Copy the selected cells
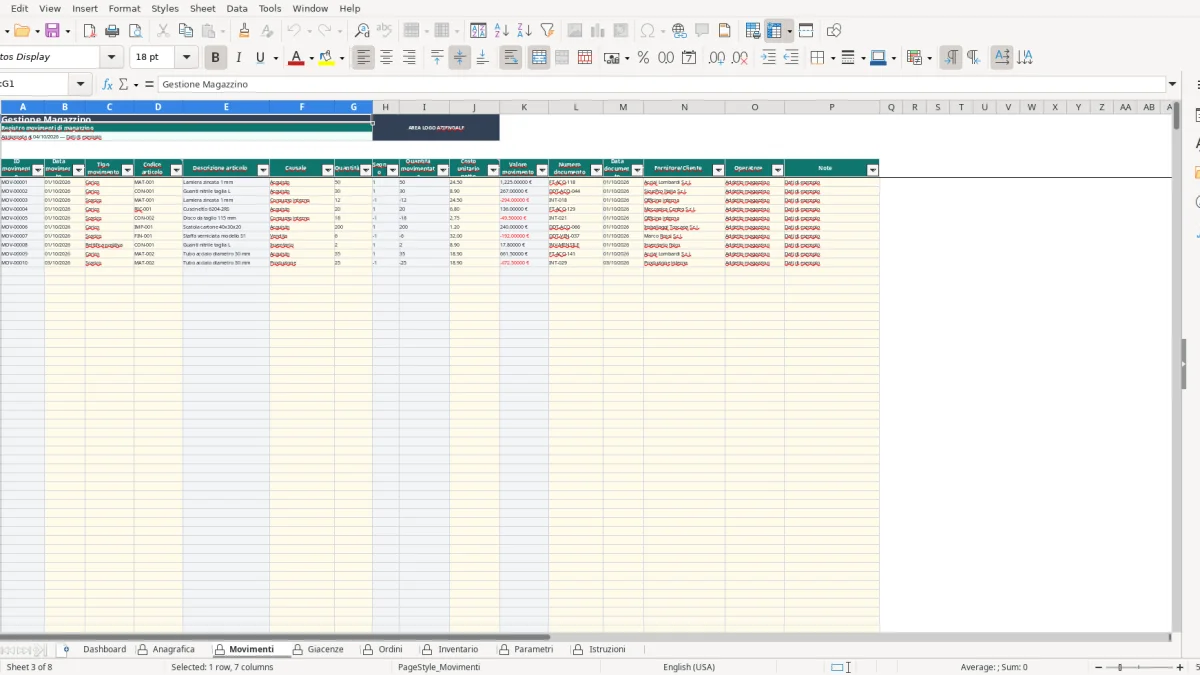 click(x=185, y=31)
